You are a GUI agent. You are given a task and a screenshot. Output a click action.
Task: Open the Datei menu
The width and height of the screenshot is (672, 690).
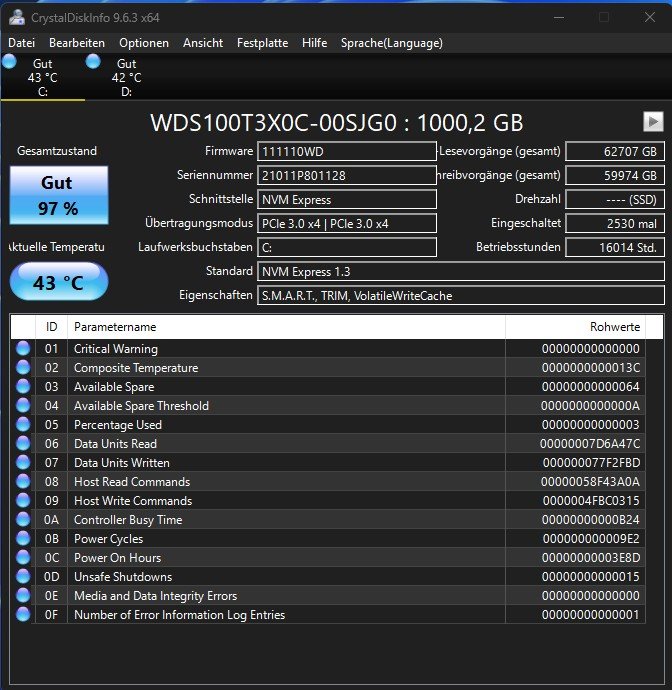coord(22,43)
